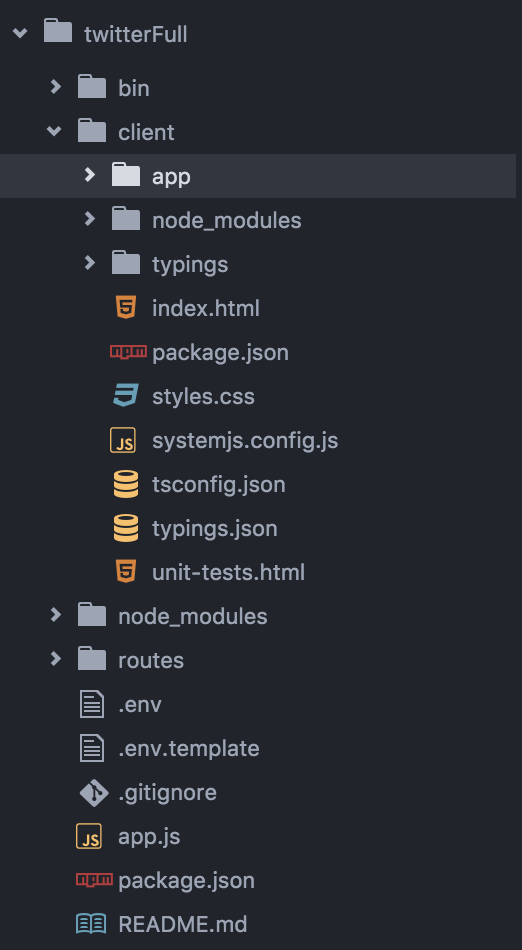Viewport: 522px width, 950px height.
Task: Select node_modules name under client folder
Action: (x=226, y=221)
